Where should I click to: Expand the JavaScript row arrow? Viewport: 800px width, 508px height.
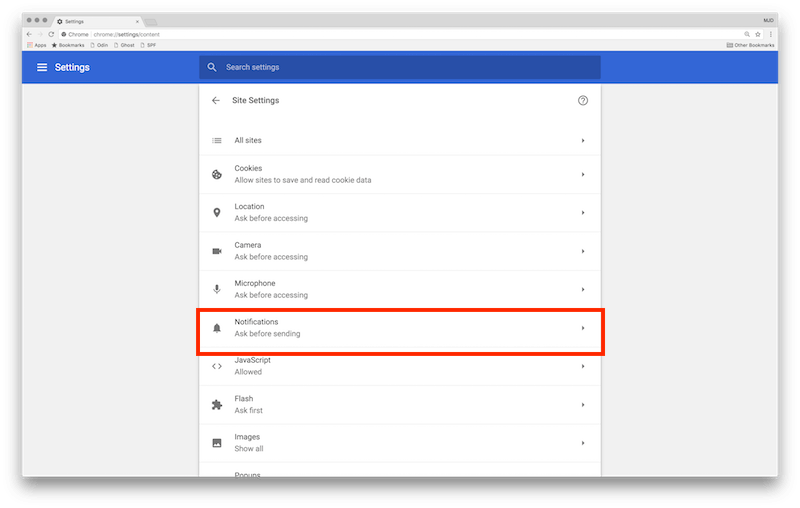pyautogui.click(x=583, y=366)
